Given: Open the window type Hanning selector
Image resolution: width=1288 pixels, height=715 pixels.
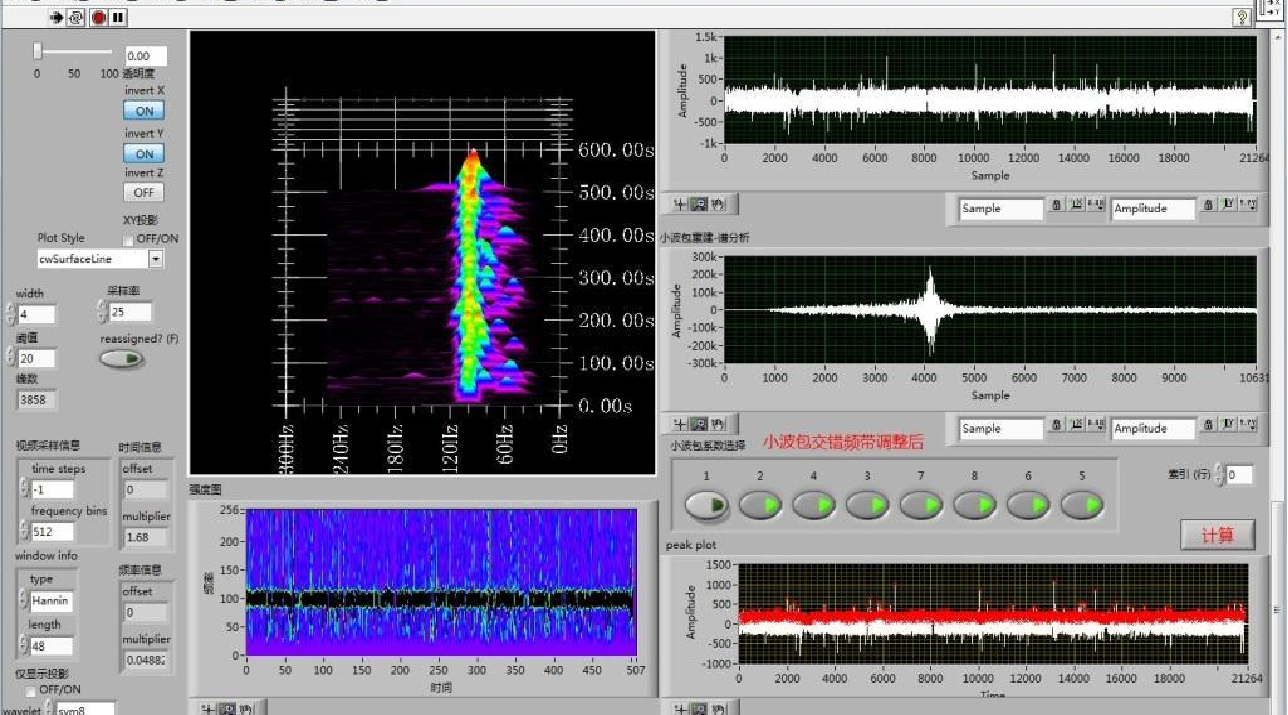Looking at the screenshot, I should [50, 599].
